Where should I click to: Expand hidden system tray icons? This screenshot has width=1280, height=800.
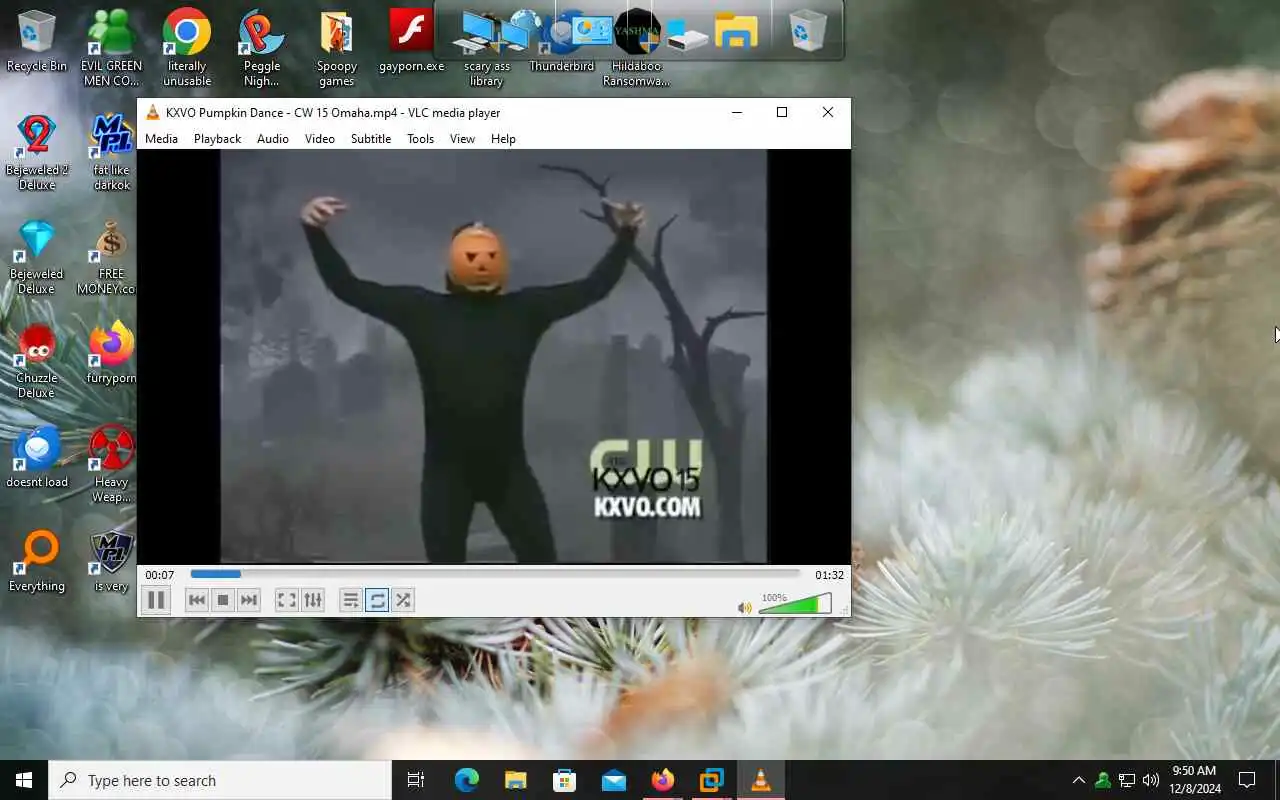tap(1078, 780)
